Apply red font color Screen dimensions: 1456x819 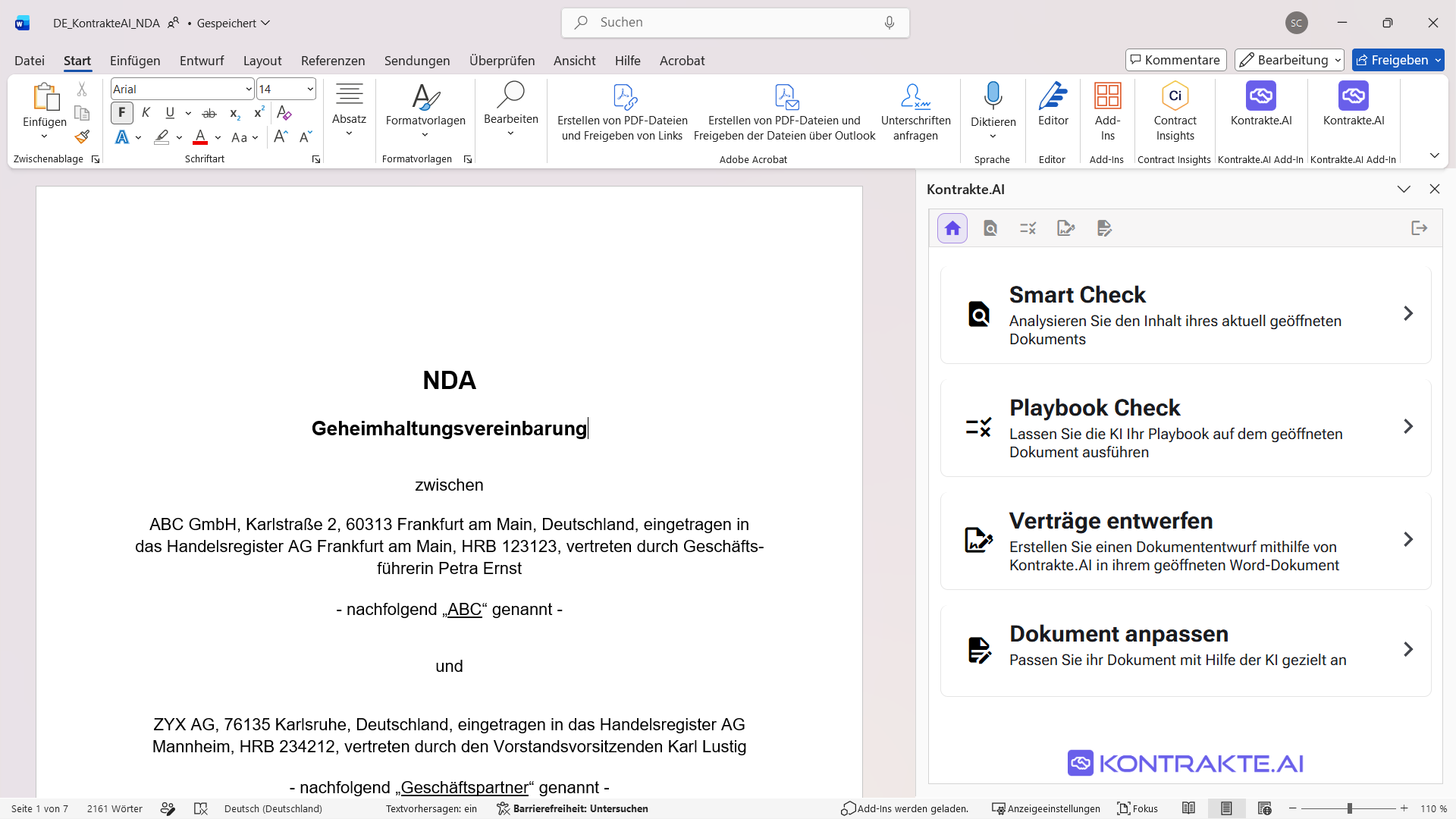200,137
